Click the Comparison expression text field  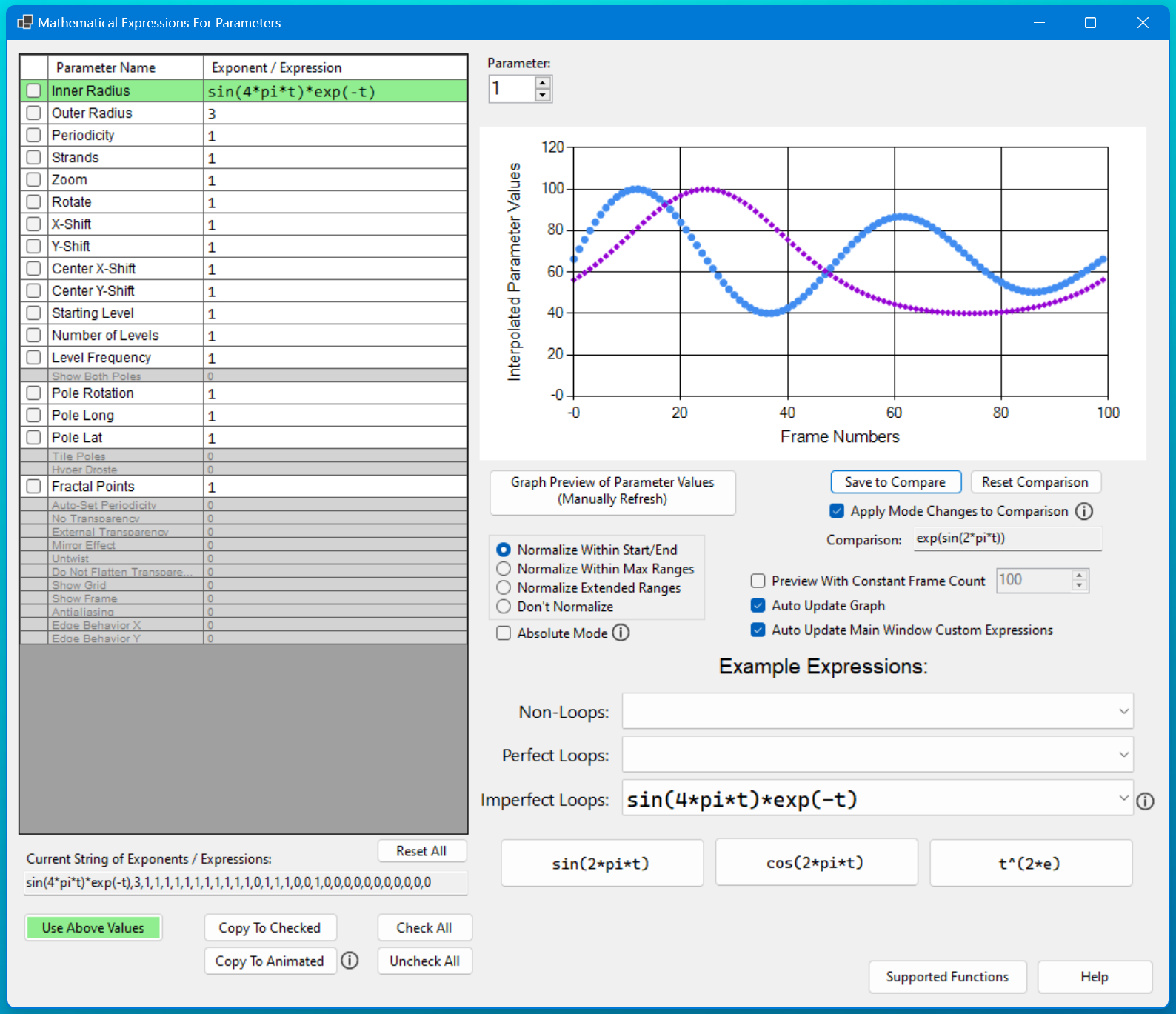click(1007, 538)
